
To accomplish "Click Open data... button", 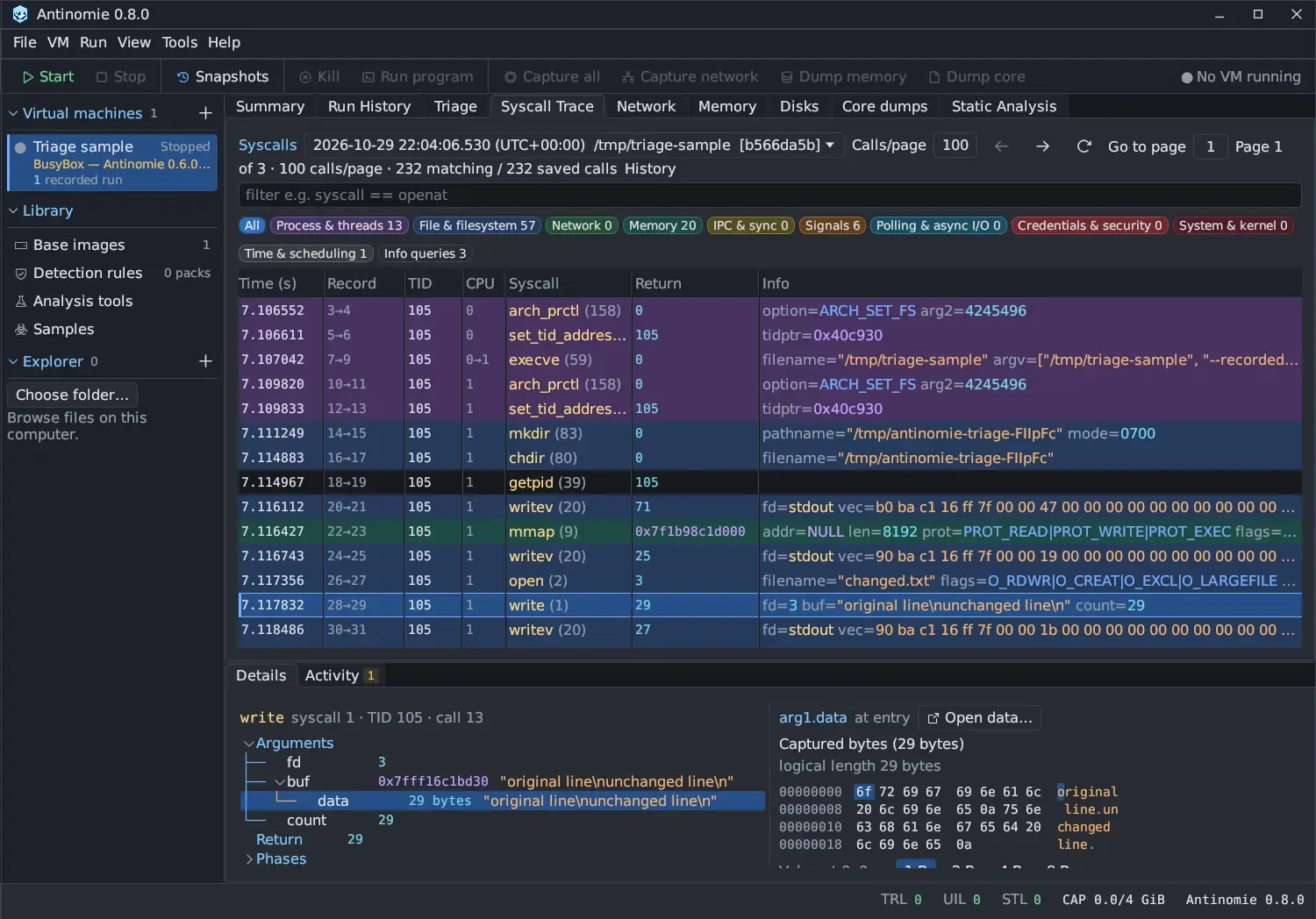I will [979, 717].
